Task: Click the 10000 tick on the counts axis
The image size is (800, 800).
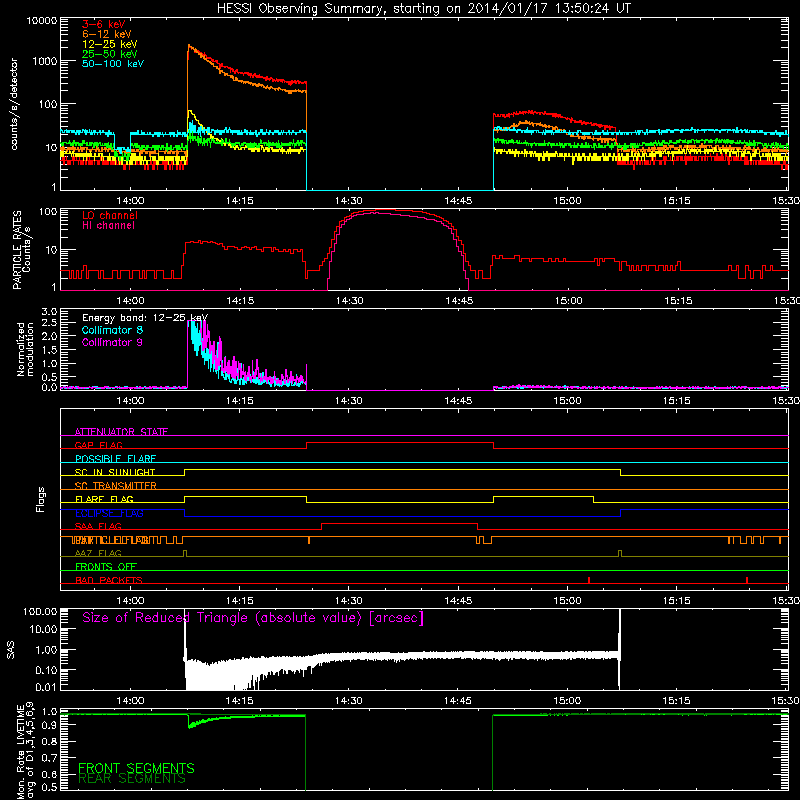Action: coord(42,21)
